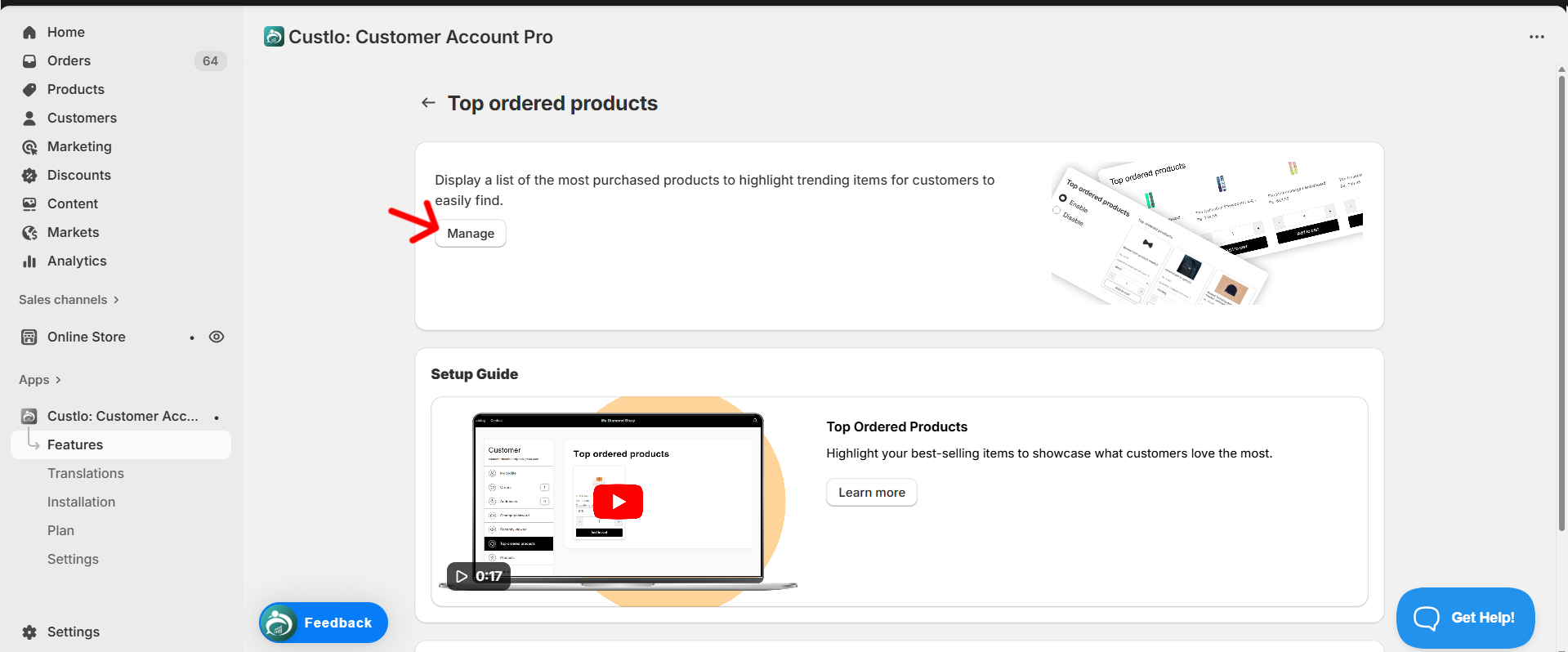Click the page vertical scrollbar
Image resolution: width=1568 pixels, height=652 pixels.
pos(1561,302)
